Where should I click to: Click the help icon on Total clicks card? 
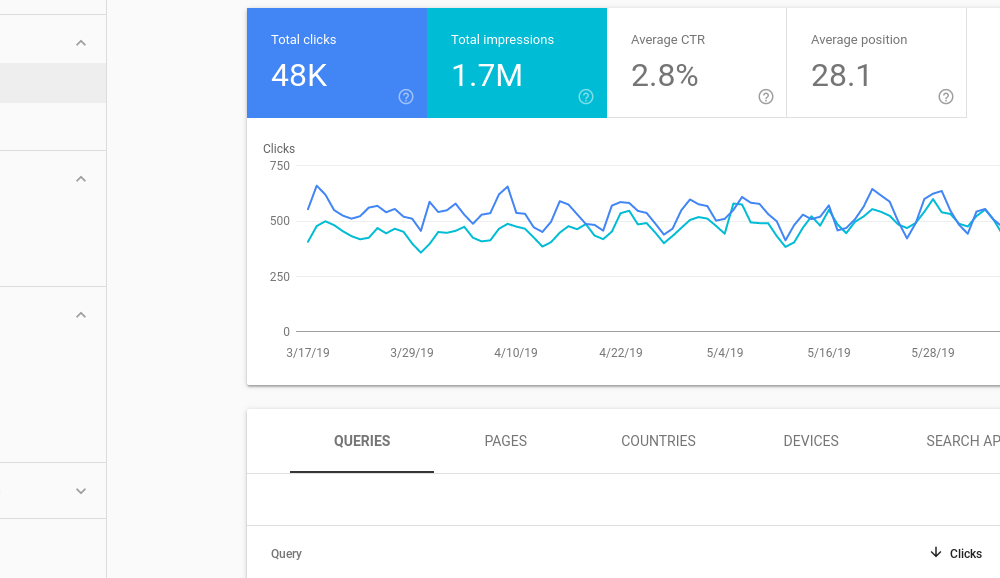(x=406, y=97)
